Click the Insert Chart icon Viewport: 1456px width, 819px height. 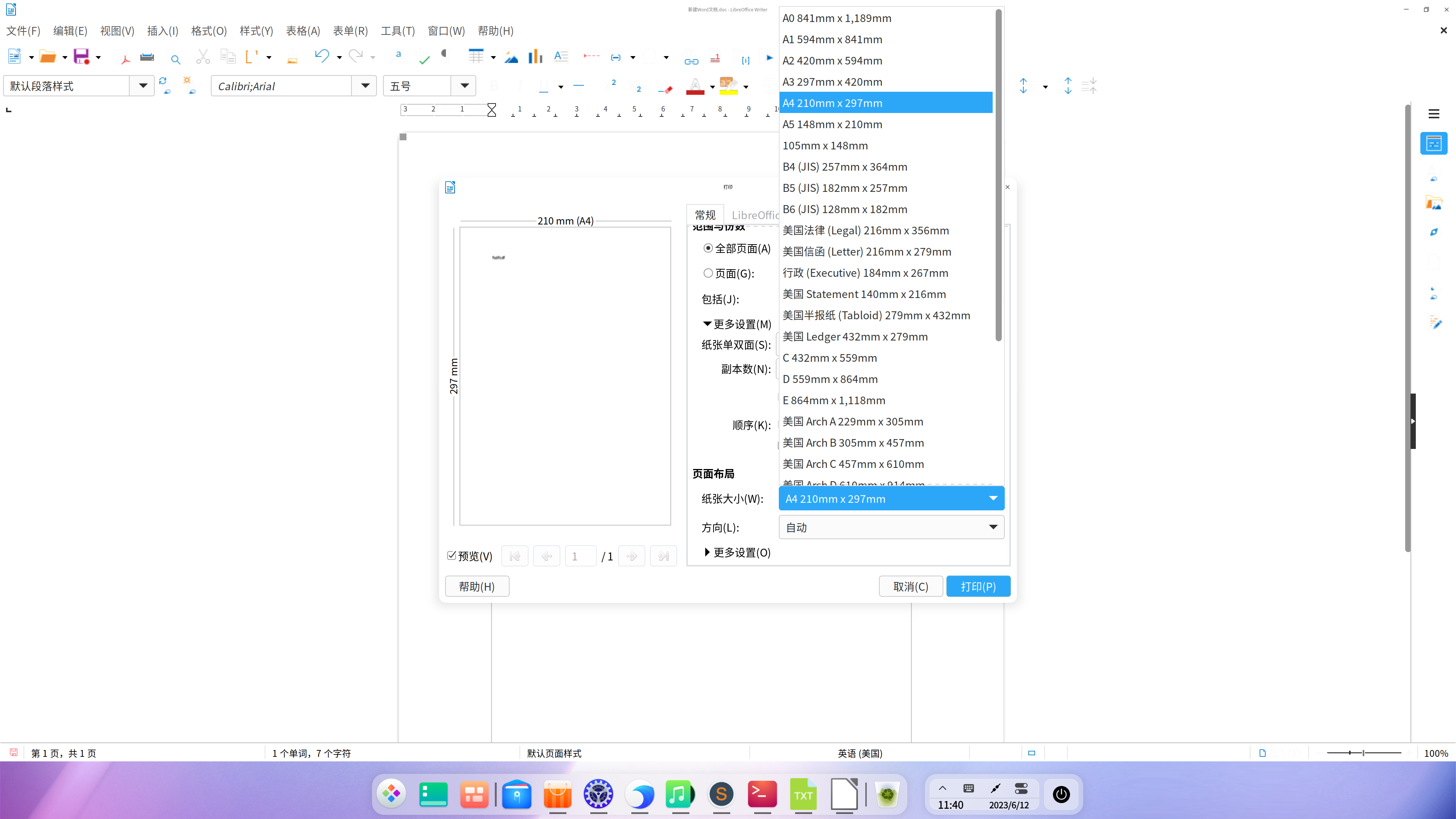535,56
